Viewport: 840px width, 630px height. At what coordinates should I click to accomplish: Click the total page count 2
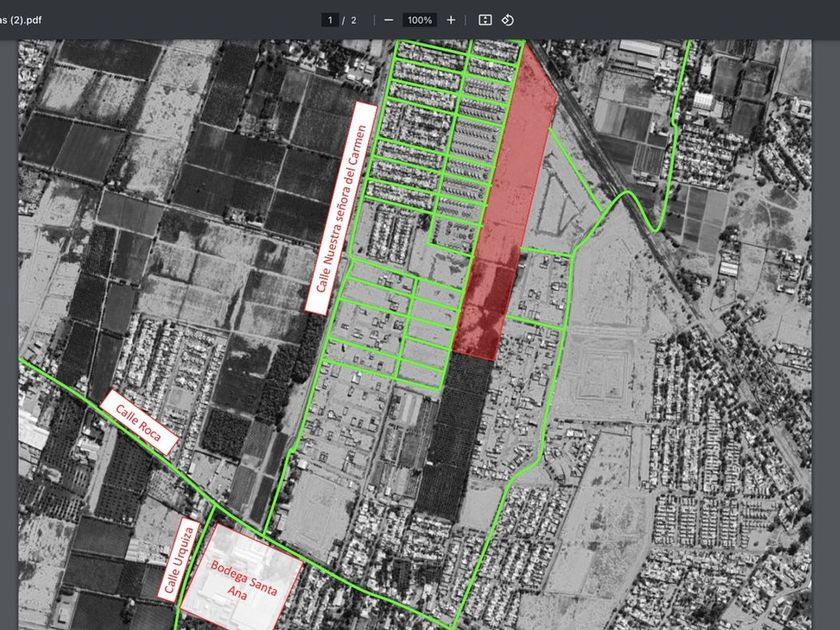click(x=353, y=20)
